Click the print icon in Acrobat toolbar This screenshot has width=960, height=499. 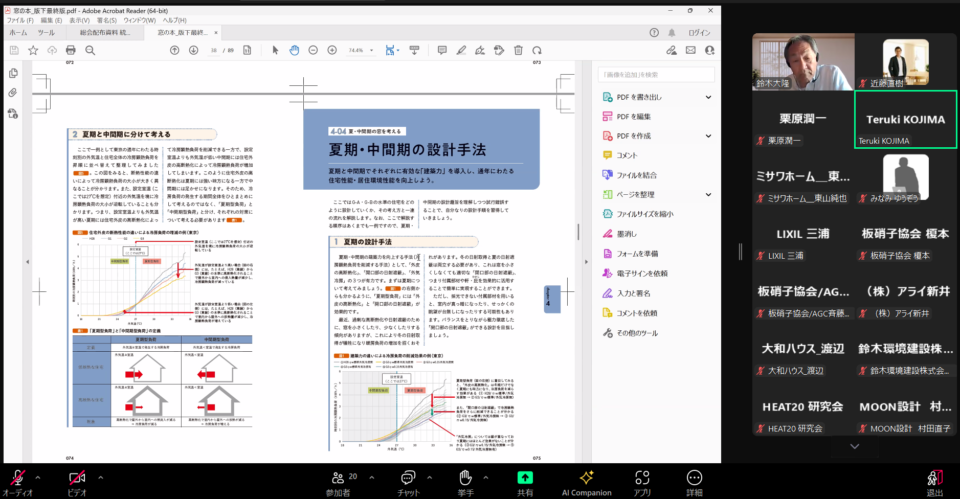(x=70, y=50)
